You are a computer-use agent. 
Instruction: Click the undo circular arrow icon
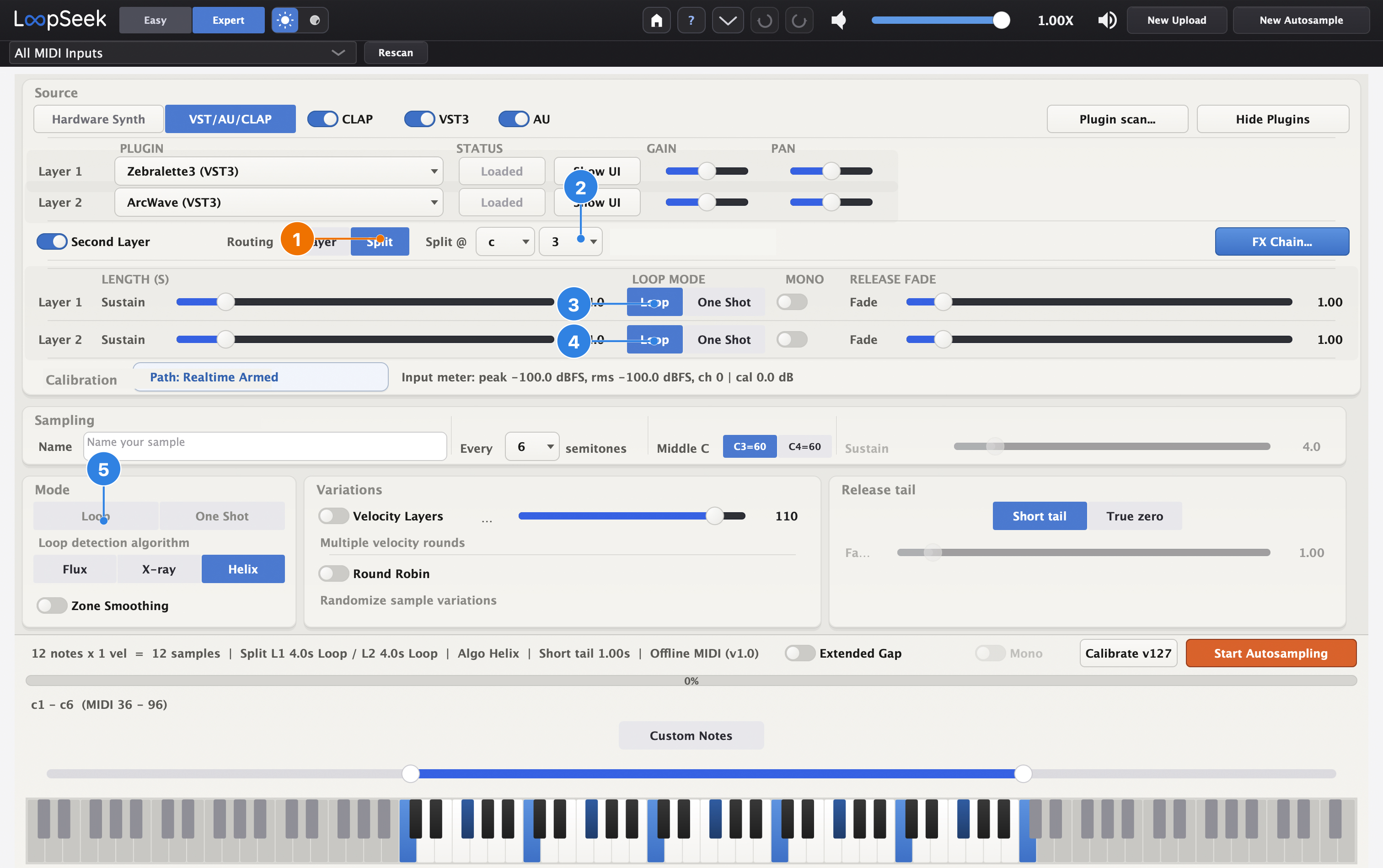point(764,21)
